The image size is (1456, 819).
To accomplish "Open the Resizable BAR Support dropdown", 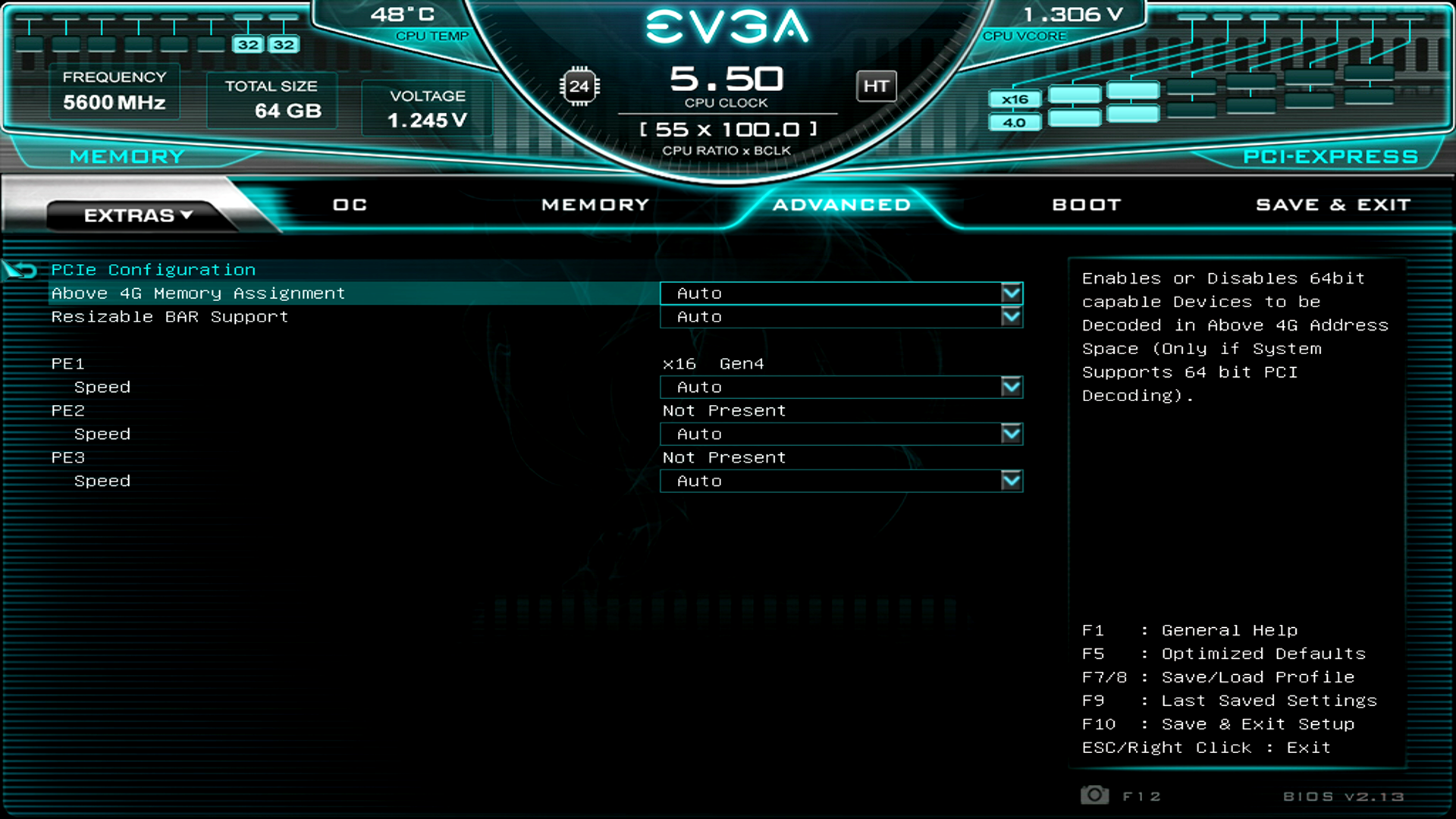I will (1011, 317).
